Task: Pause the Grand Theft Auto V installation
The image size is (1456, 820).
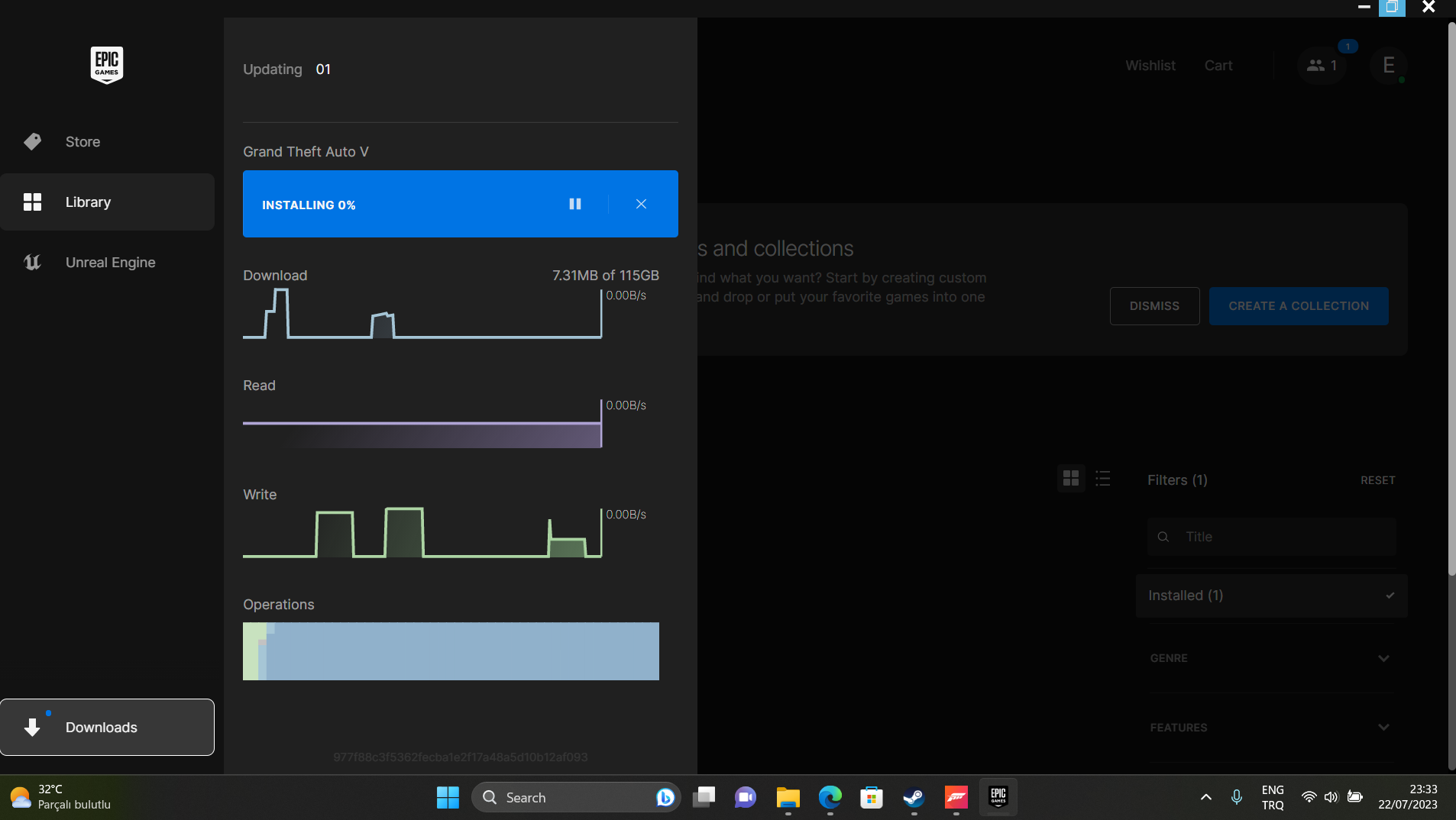Action: pyautogui.click(x=575, y=204)
